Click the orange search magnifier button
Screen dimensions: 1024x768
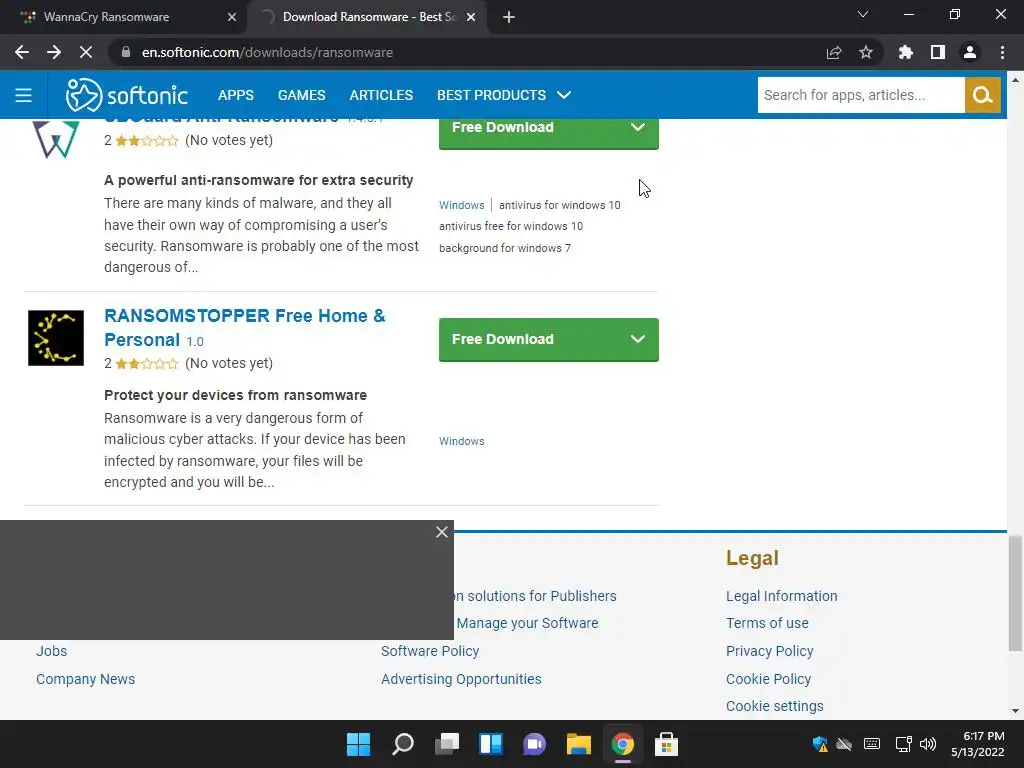[982, 95]
